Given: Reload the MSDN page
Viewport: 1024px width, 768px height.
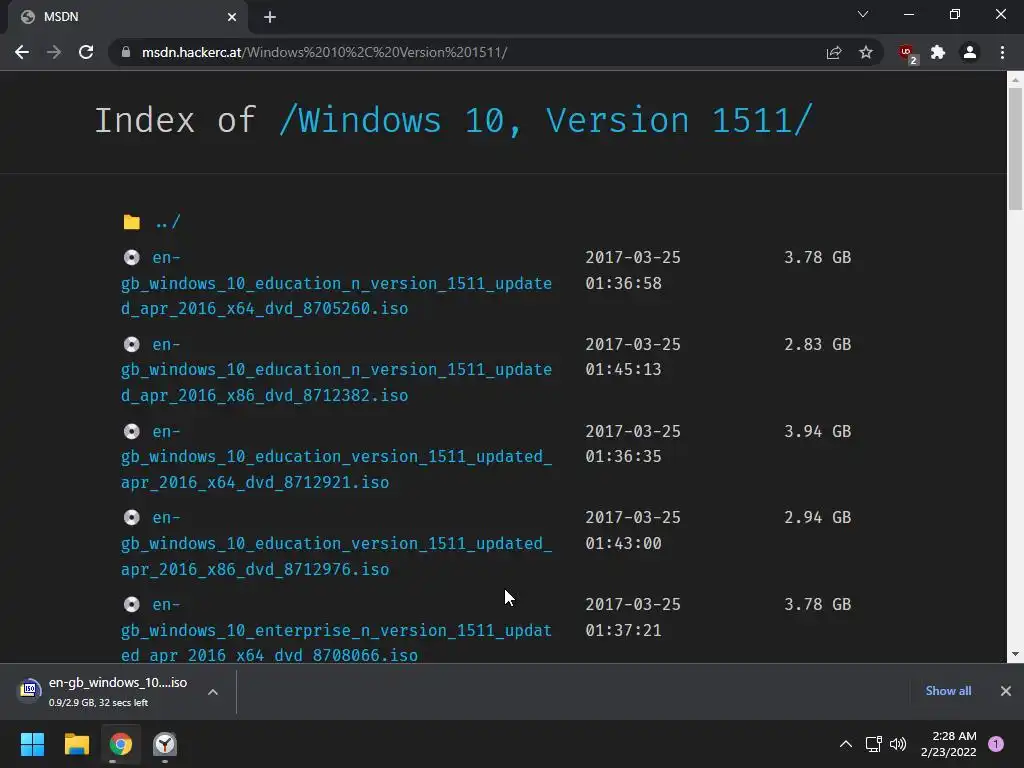Looking at the screenshot, I should [x=86, y=52].
